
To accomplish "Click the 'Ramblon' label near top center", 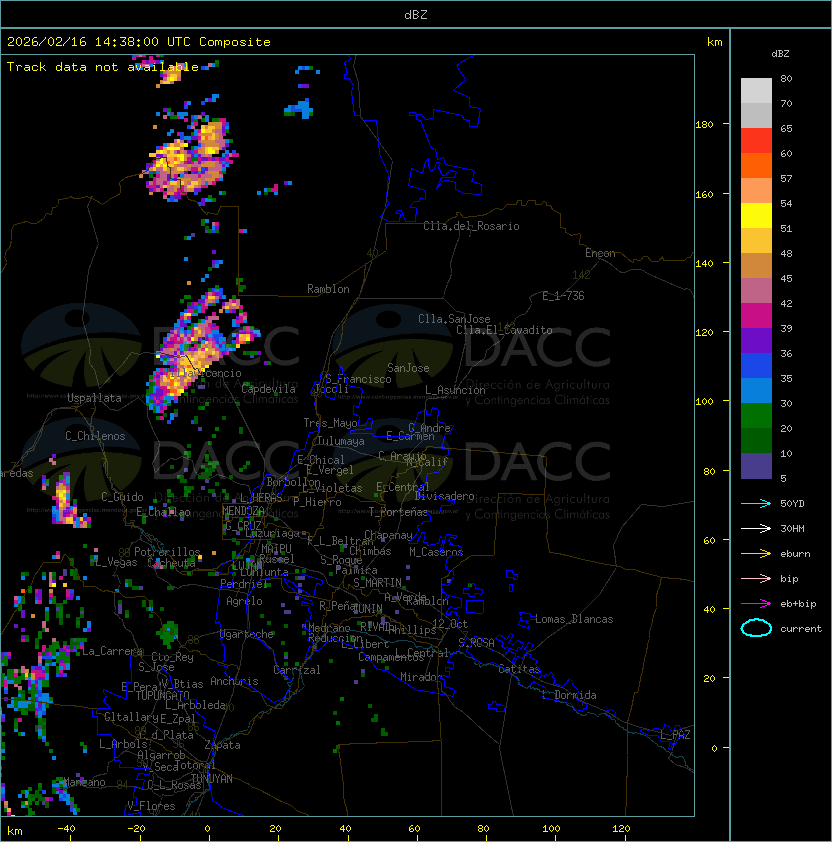I will pyautogui.click(x=328, y=289).
